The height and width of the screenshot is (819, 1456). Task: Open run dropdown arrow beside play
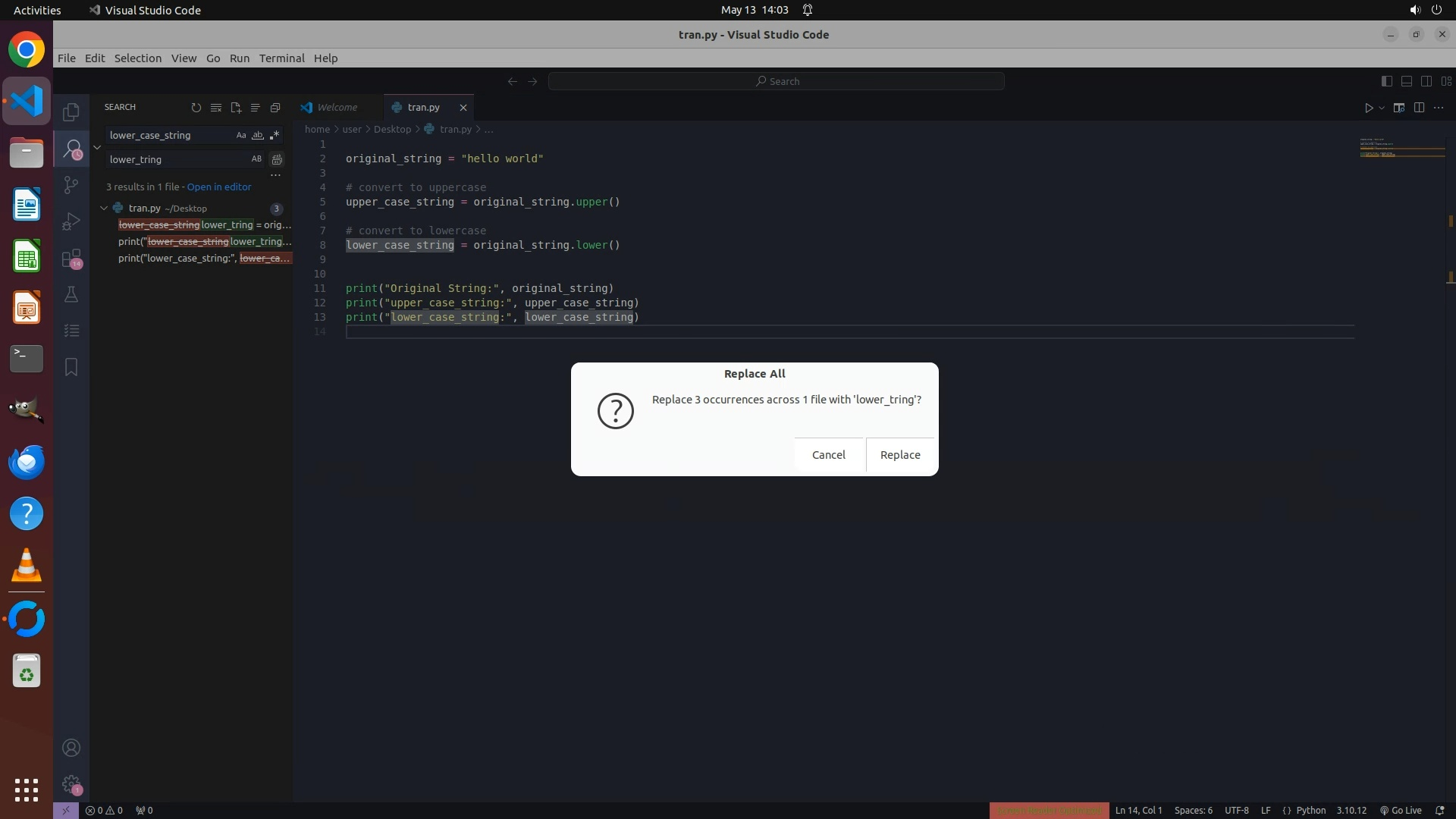(x=1382, y=108)
